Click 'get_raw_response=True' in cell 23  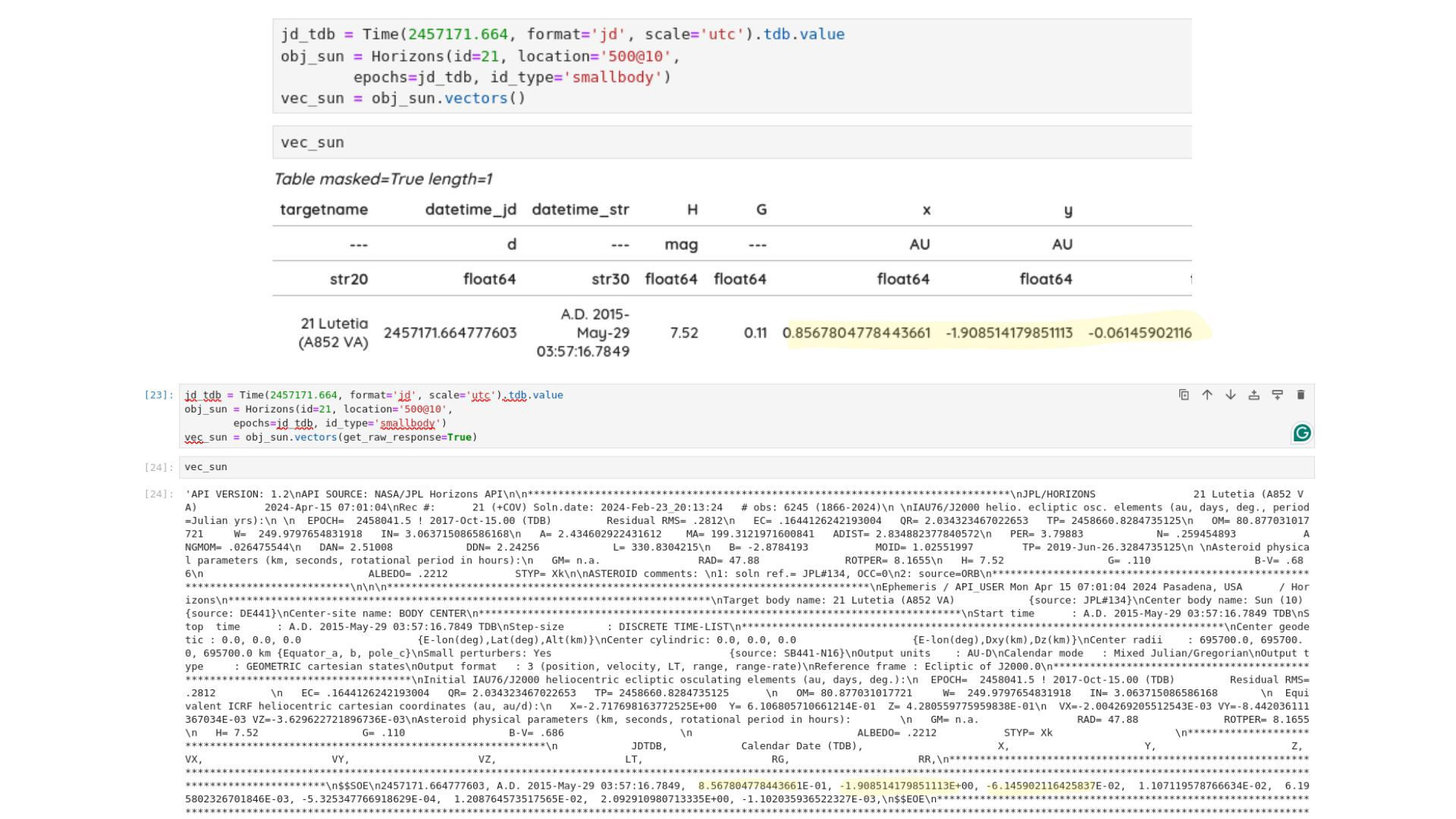tap(407, 438)
